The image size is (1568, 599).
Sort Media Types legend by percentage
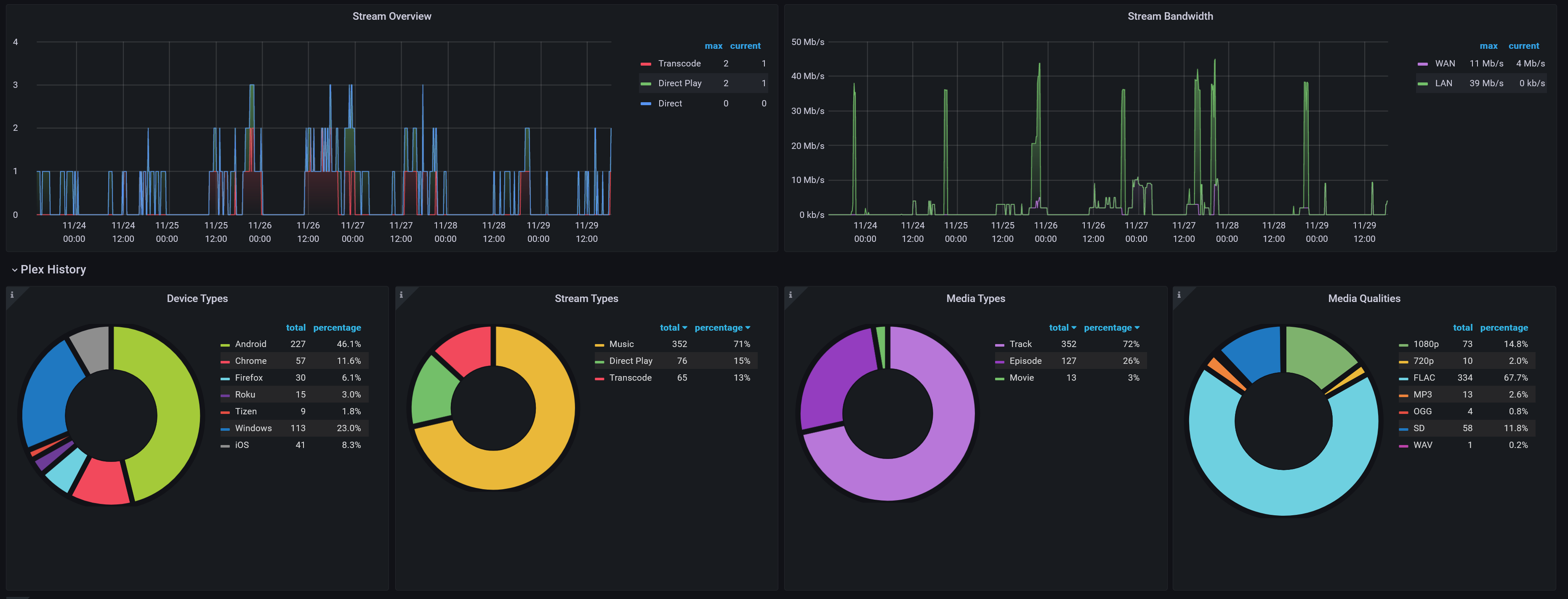(1111, 328)
